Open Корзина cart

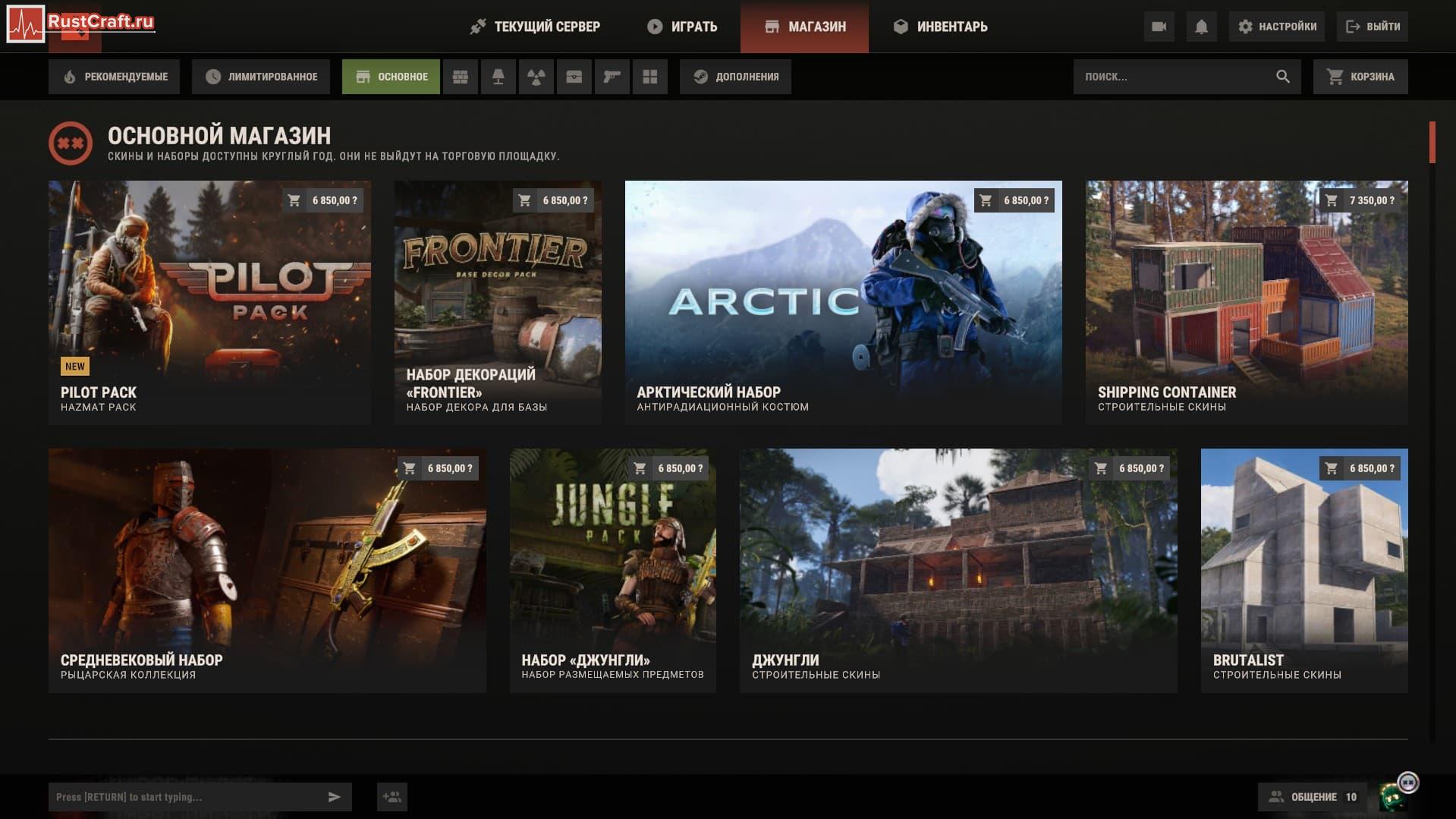(x=1360, y=77)
